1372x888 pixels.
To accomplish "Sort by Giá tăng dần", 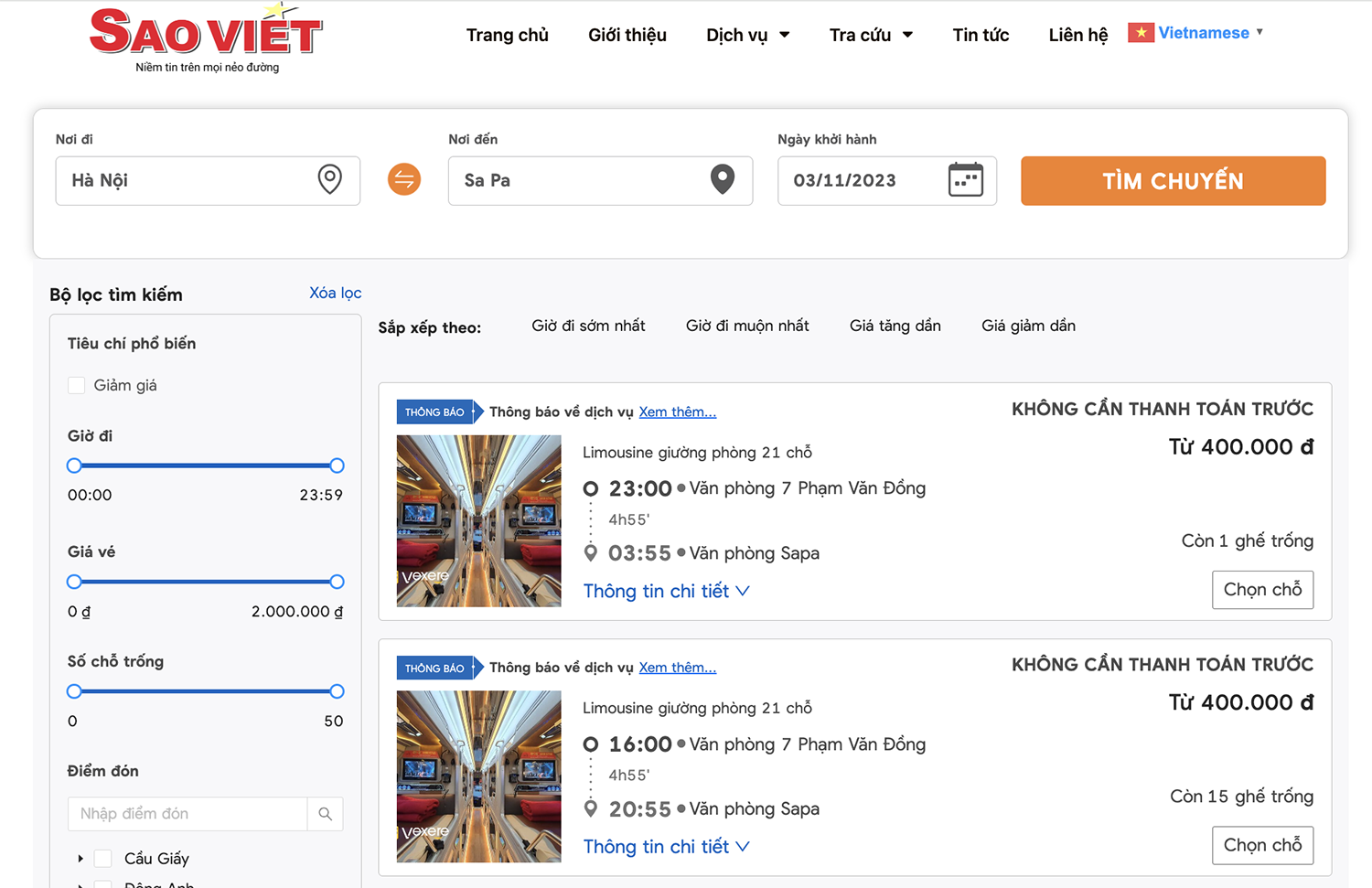I will (895, 326).
